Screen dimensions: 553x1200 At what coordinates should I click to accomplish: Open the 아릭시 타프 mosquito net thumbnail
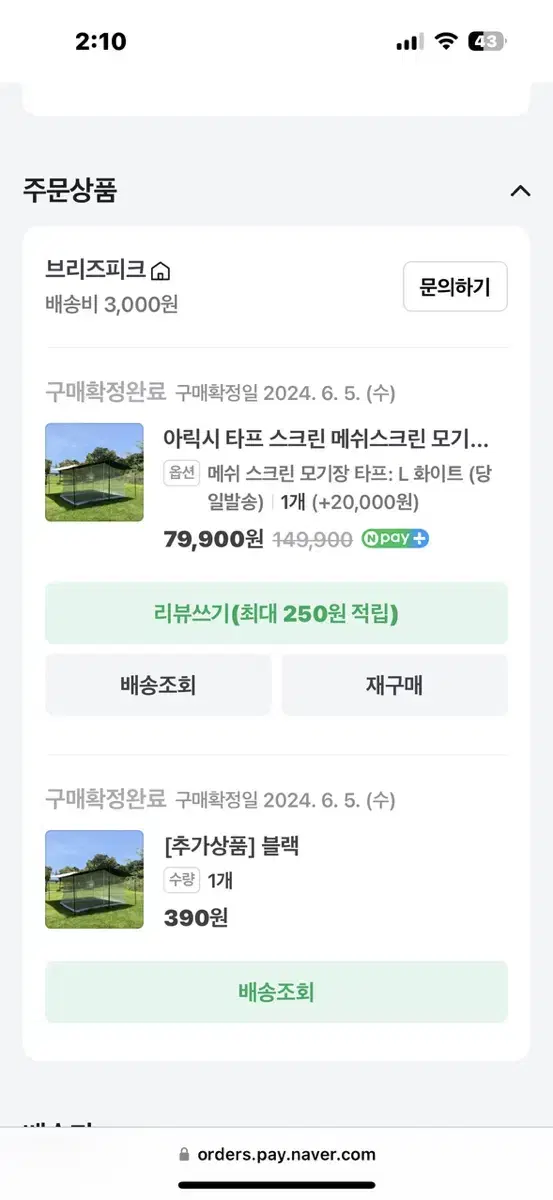click(94, 472)
